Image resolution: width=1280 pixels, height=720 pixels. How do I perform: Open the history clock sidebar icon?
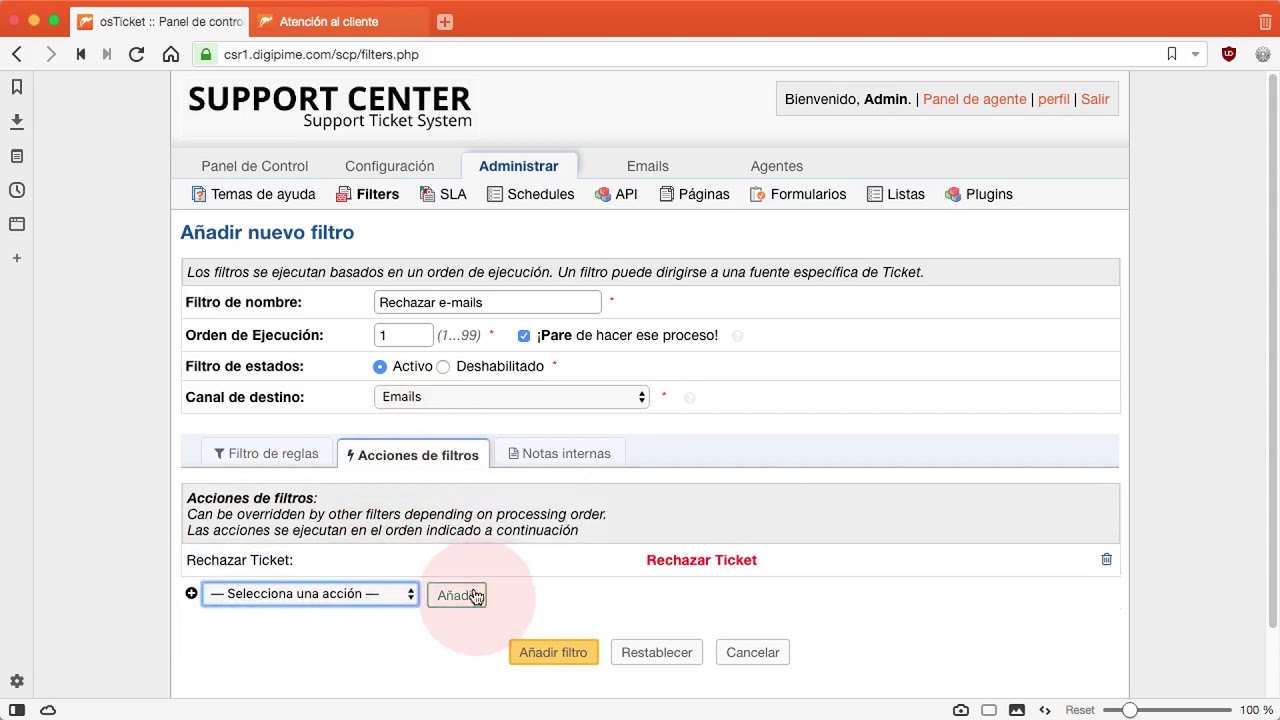[x=17, y=190]
